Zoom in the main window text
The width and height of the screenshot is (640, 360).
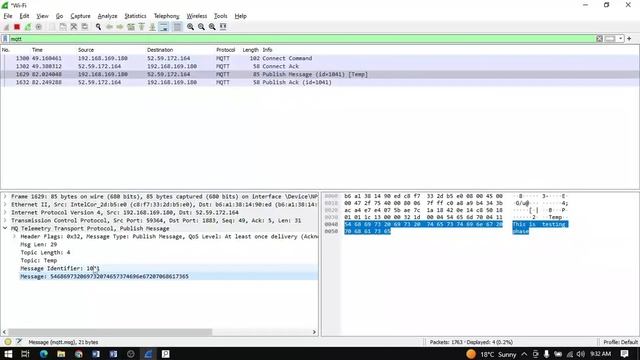point(191,27)
